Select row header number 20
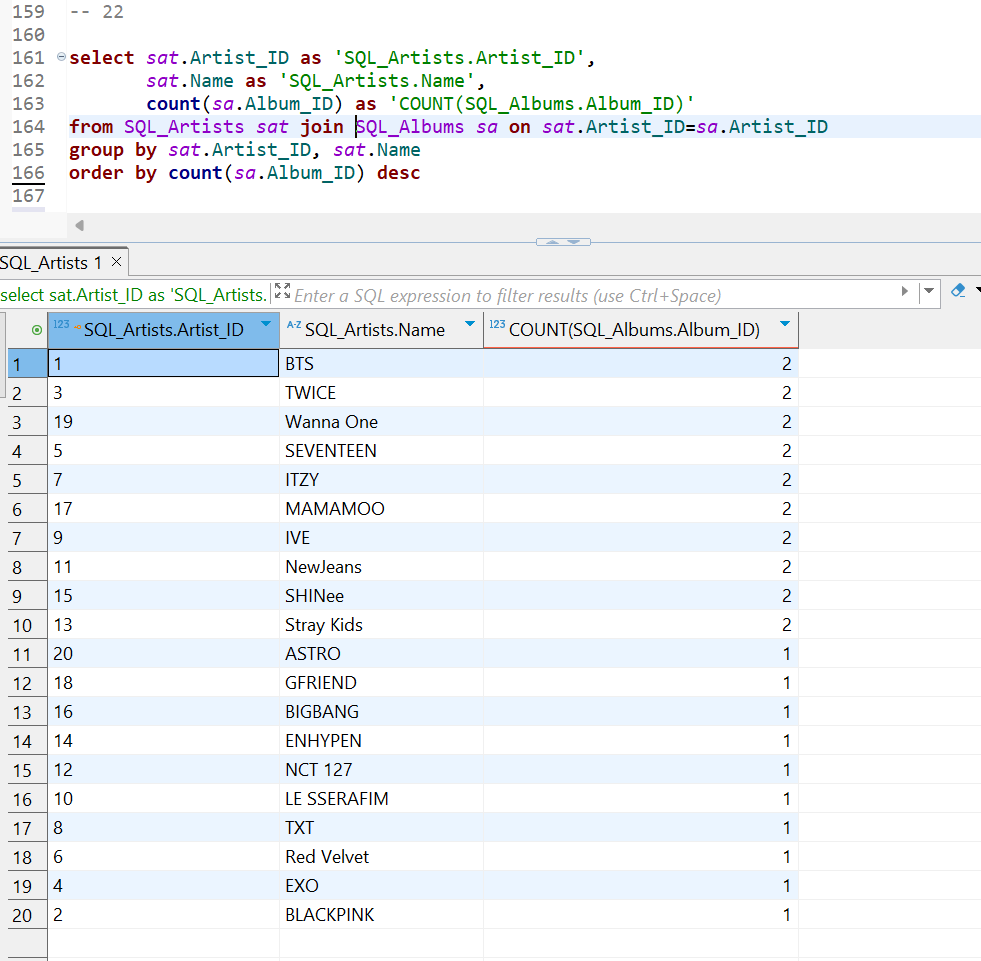Viewport: 981px width, 961px height. 28,915
